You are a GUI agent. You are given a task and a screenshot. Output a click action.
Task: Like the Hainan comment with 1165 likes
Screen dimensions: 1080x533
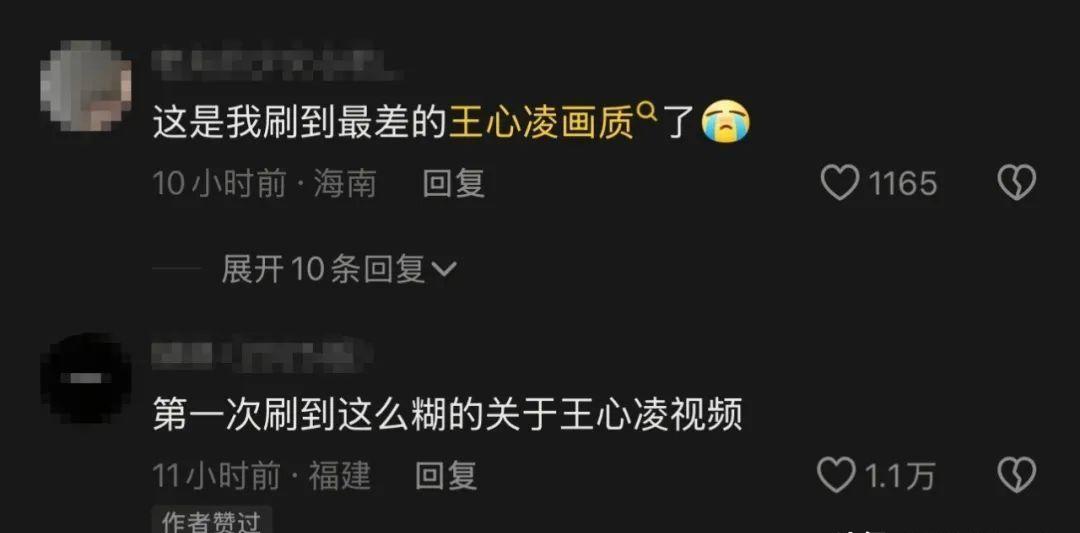tap(840, 183)
